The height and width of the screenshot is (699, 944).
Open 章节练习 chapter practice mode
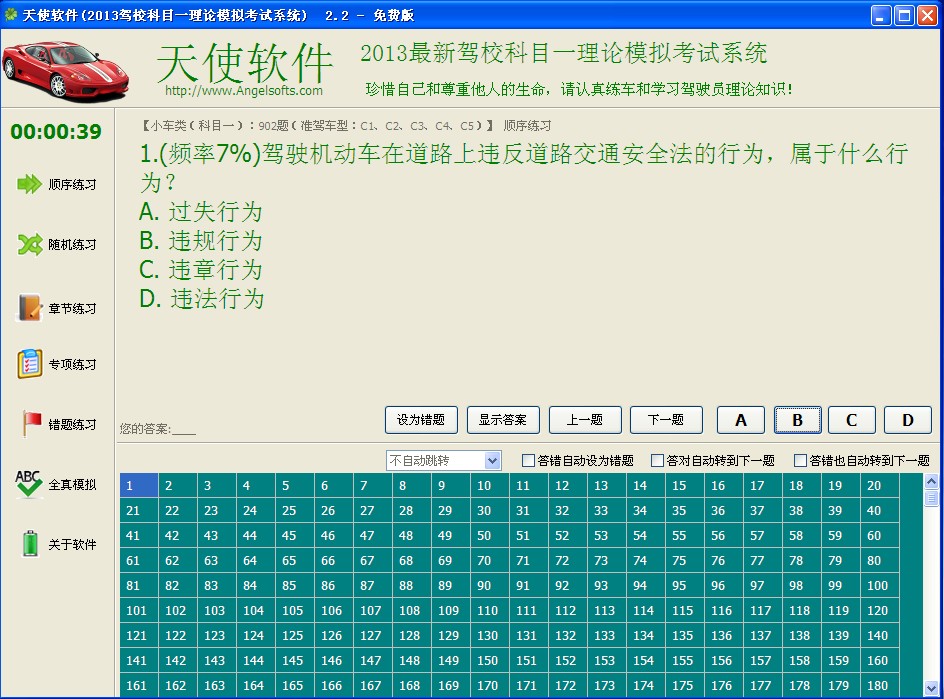tap(72, 308)
